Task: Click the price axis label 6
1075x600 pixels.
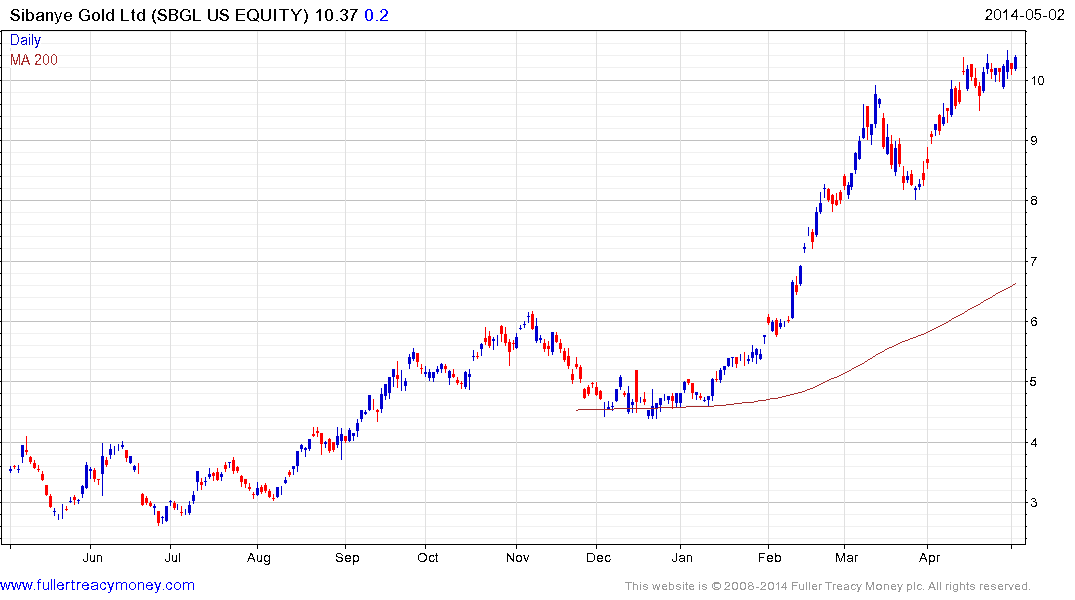Action: tap(1034, 322)
